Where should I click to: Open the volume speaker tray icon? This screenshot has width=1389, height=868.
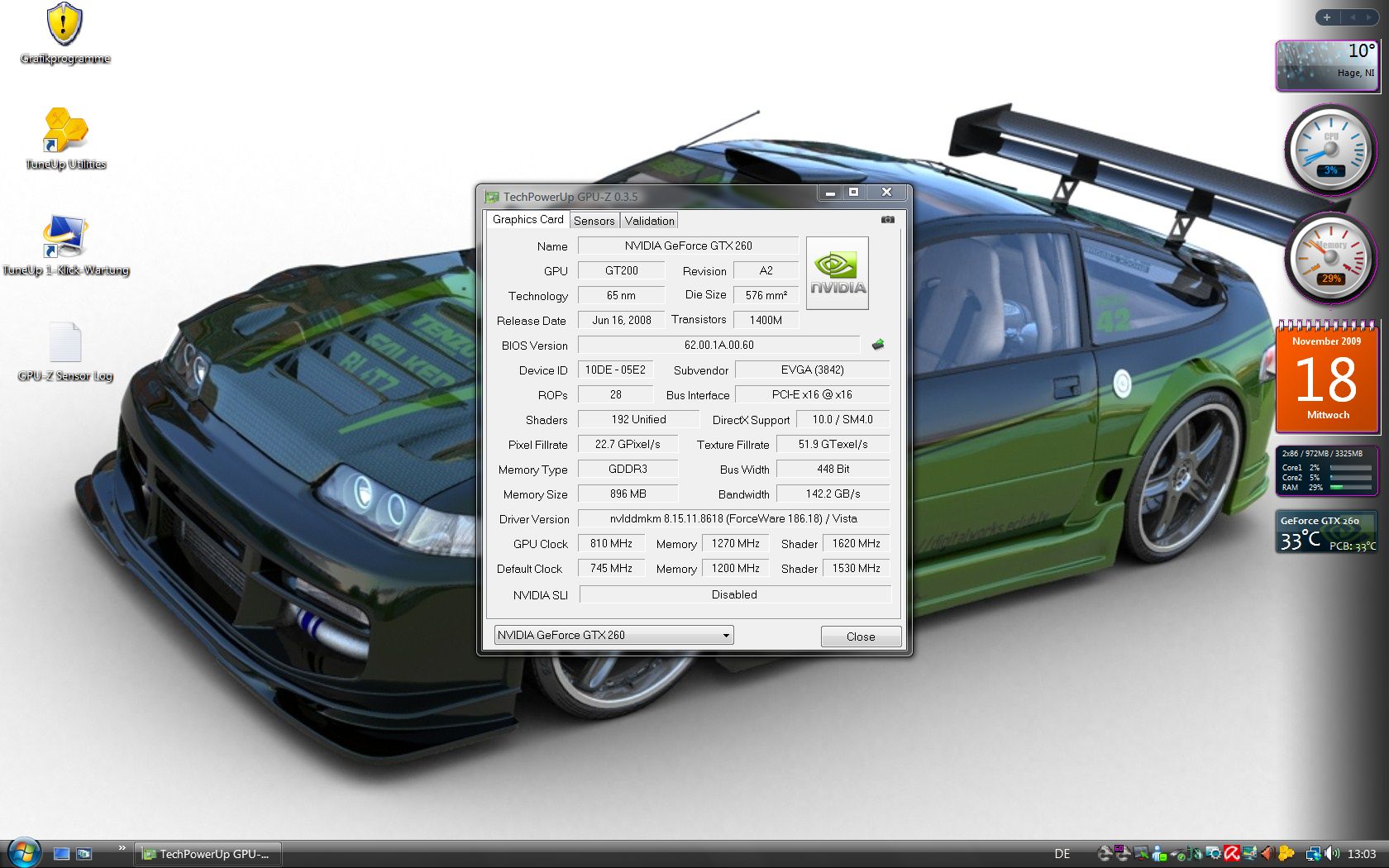(x=1332, y=854)
